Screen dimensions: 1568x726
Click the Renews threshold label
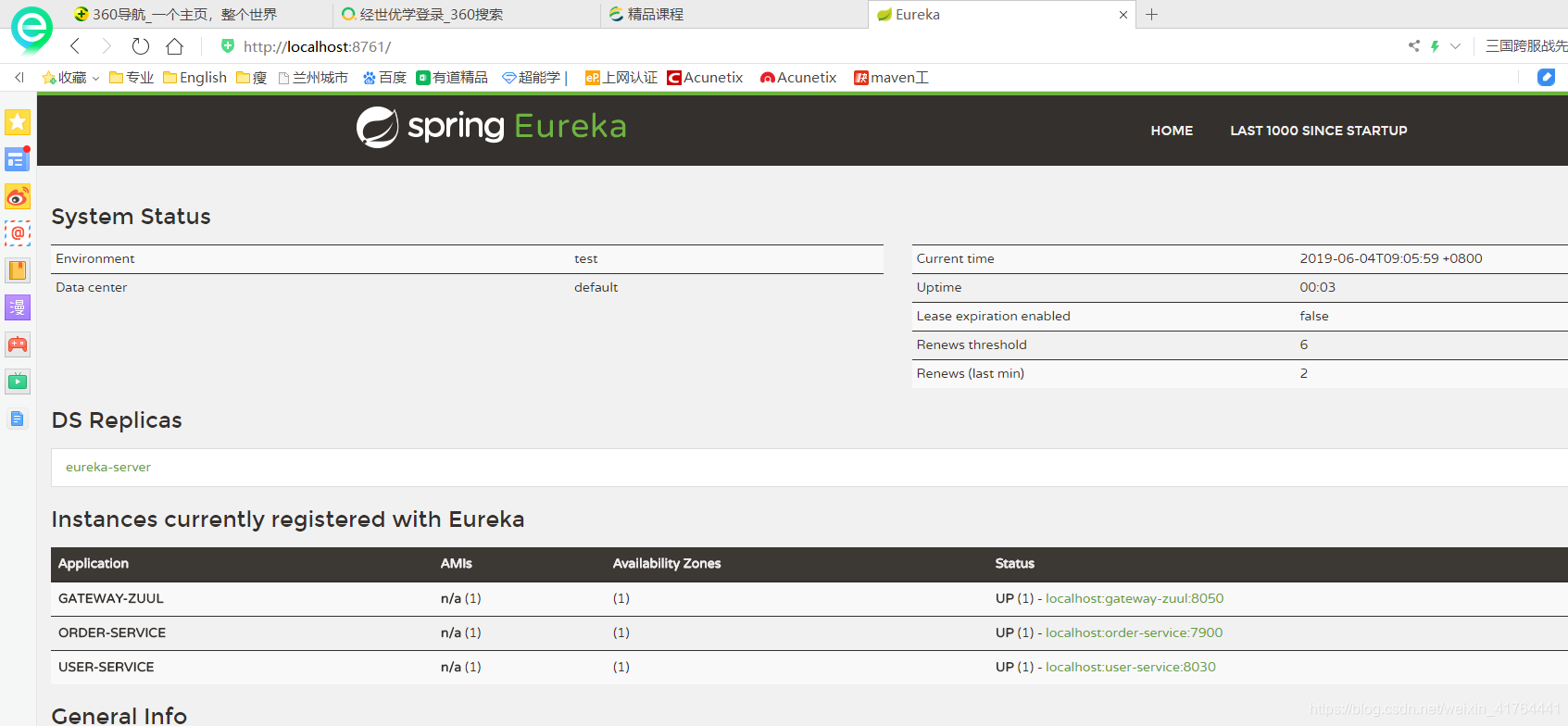(972, 344)
